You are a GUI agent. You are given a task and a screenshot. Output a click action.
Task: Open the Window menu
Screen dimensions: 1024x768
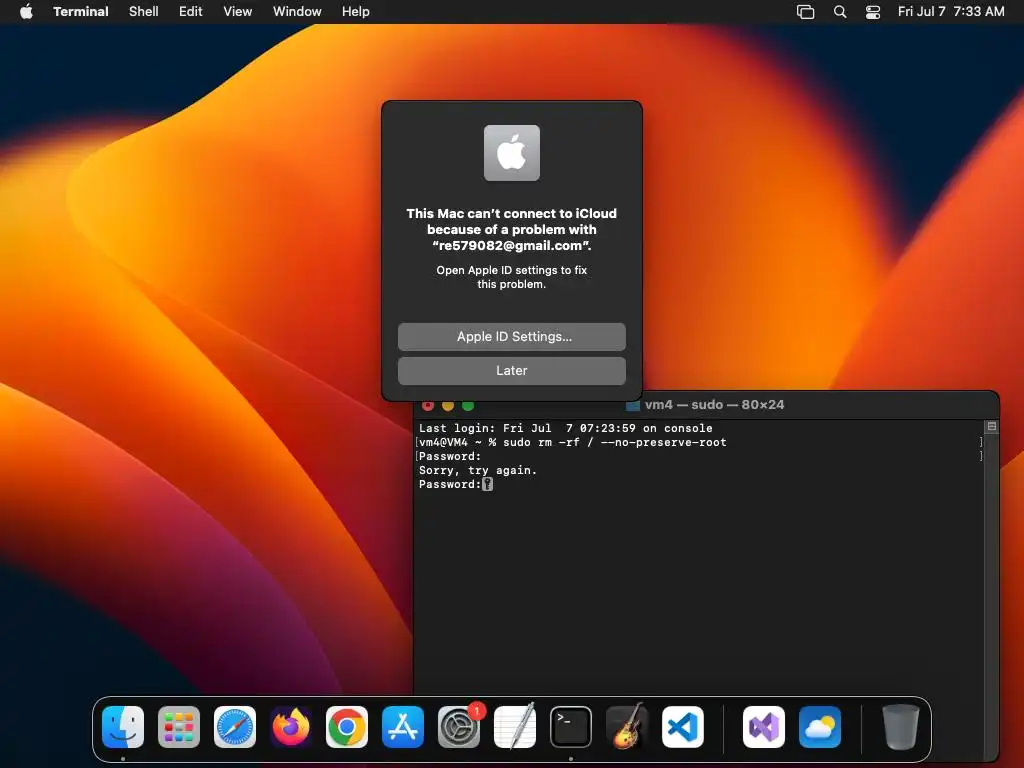pyautogui.click(x=297, y=11)
